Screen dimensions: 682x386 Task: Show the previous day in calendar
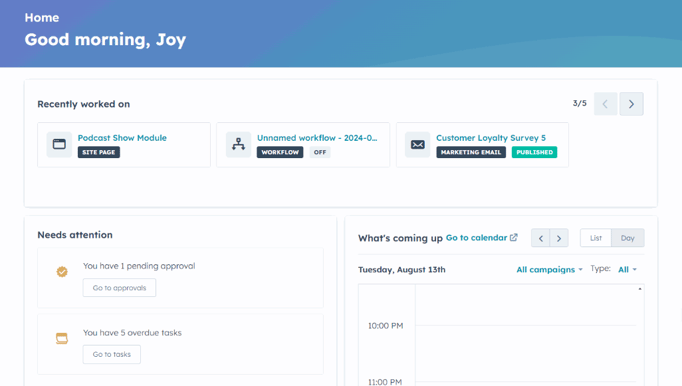click(541, 238)
